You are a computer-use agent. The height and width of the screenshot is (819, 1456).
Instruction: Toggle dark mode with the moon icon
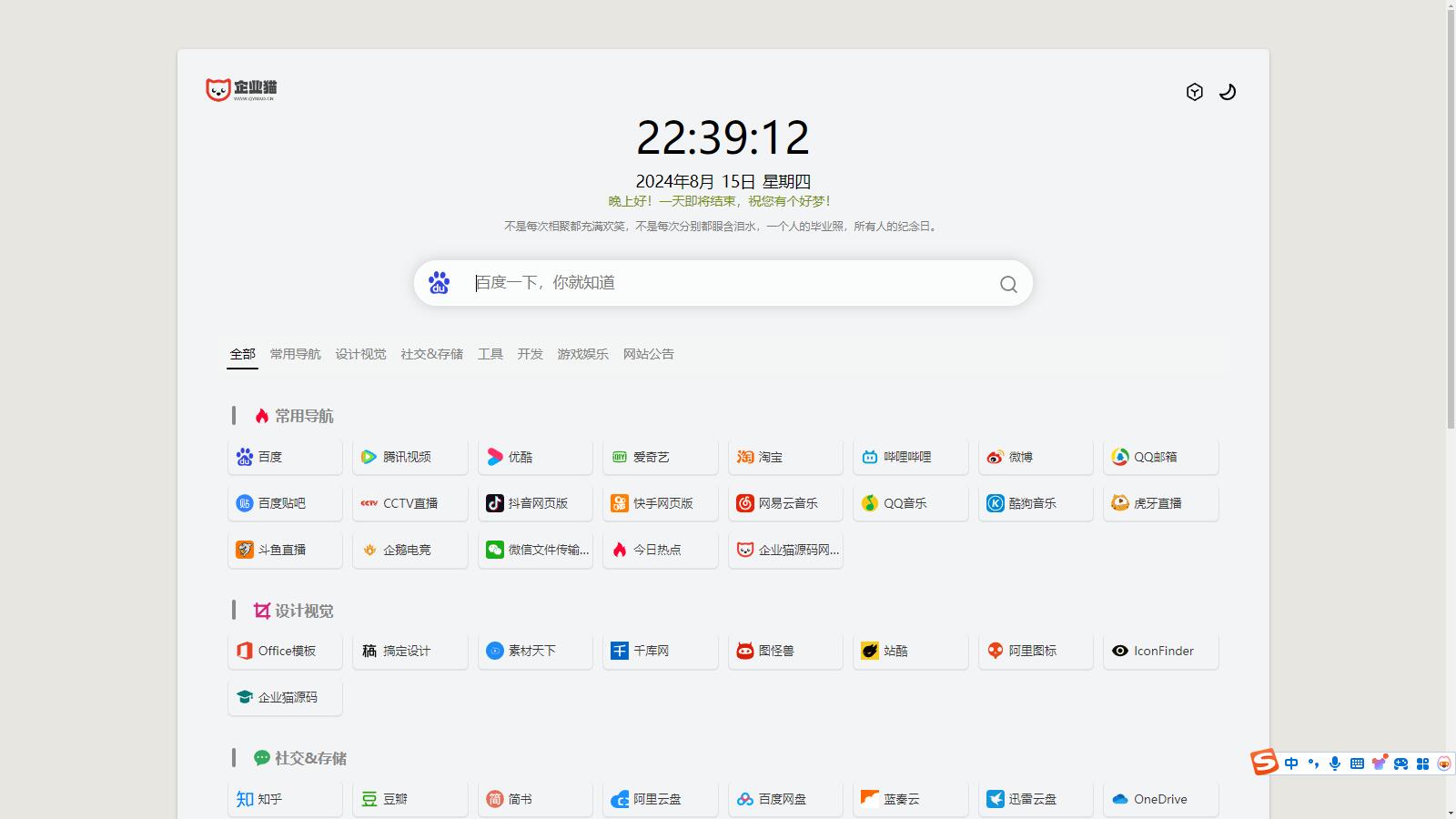[1228, 92]
